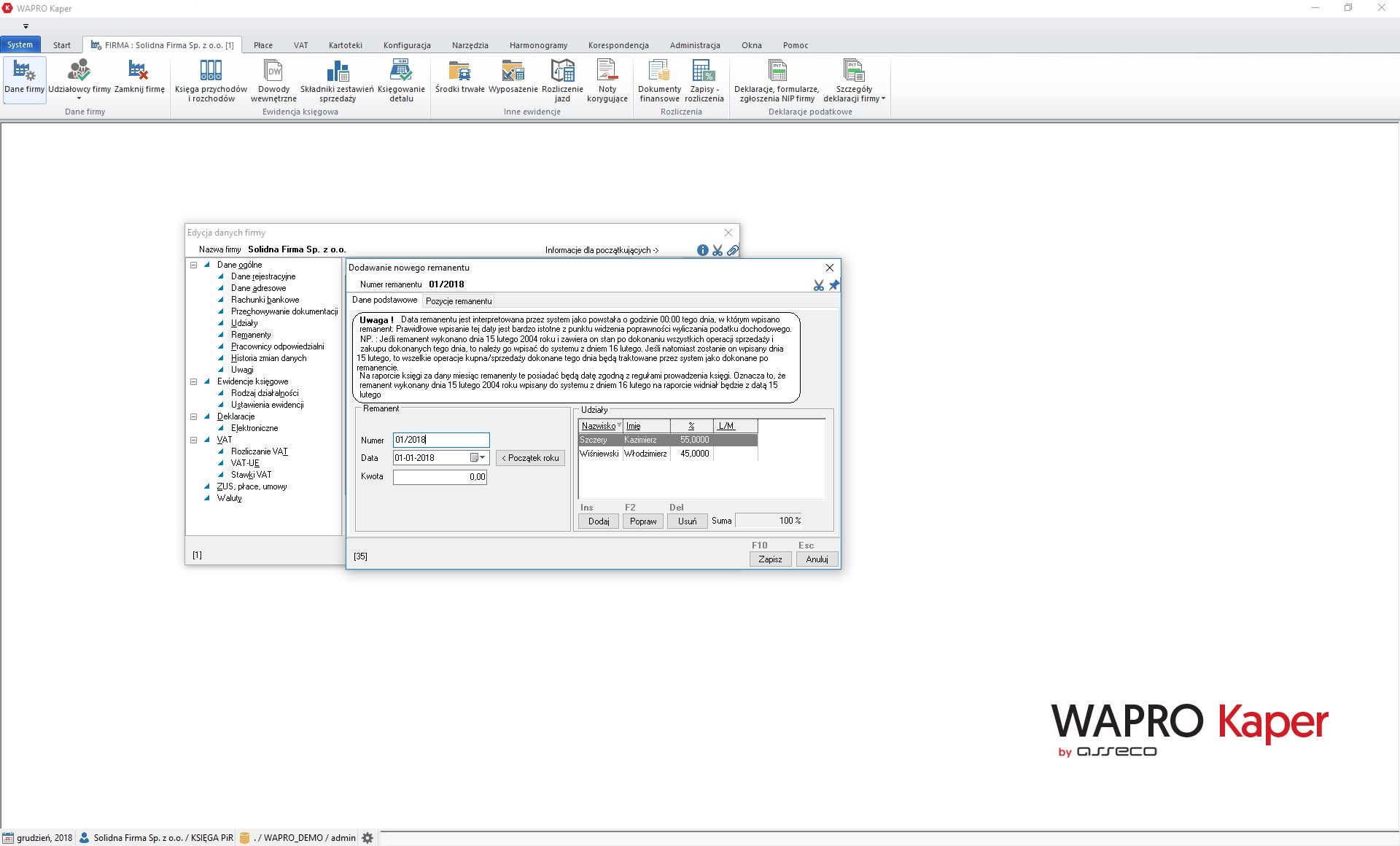Open Noty korygujące icon
The width and height of the screenshot is (1400, 846).
607,80
